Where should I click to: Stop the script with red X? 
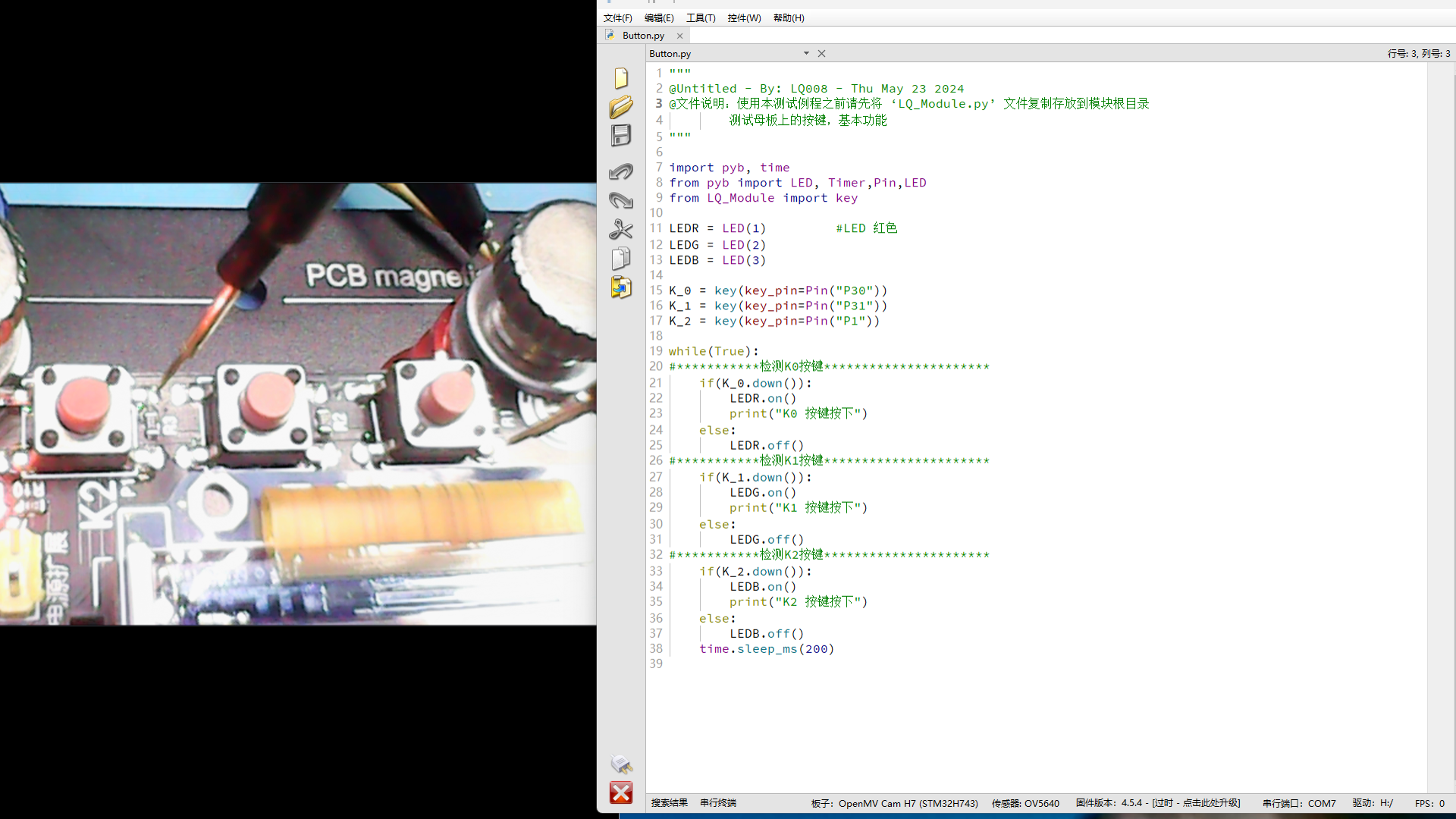click(x=621, y=792)
